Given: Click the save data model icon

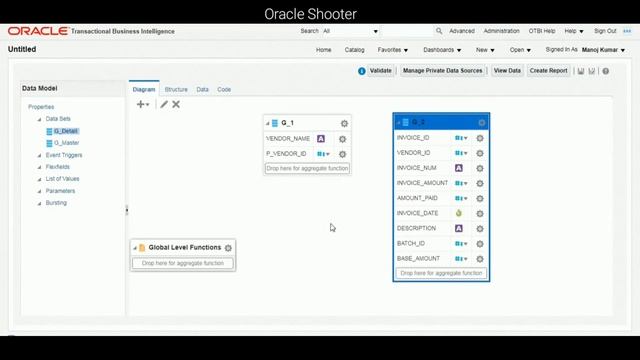Looking at the screenshot, I should click(581, 71).
